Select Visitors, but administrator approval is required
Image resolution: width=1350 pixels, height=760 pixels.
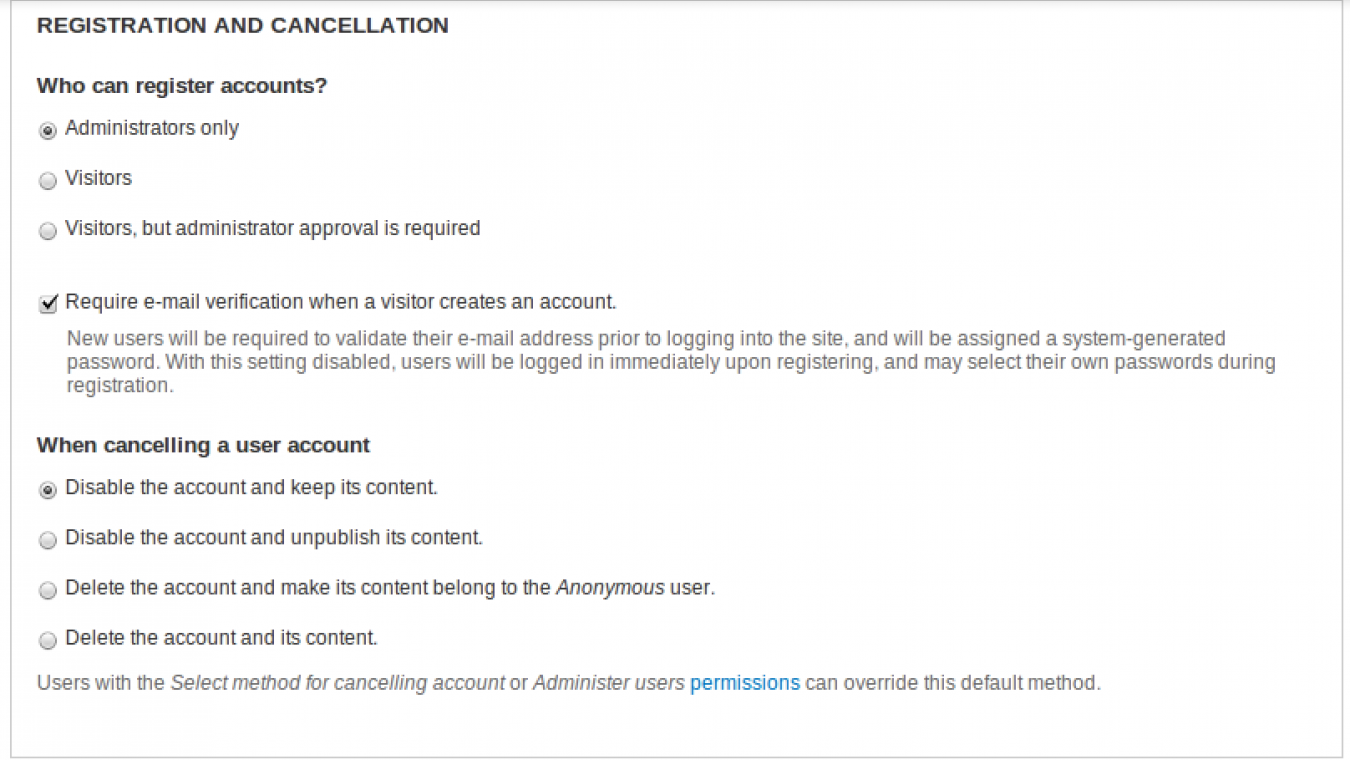pos(46,230)
